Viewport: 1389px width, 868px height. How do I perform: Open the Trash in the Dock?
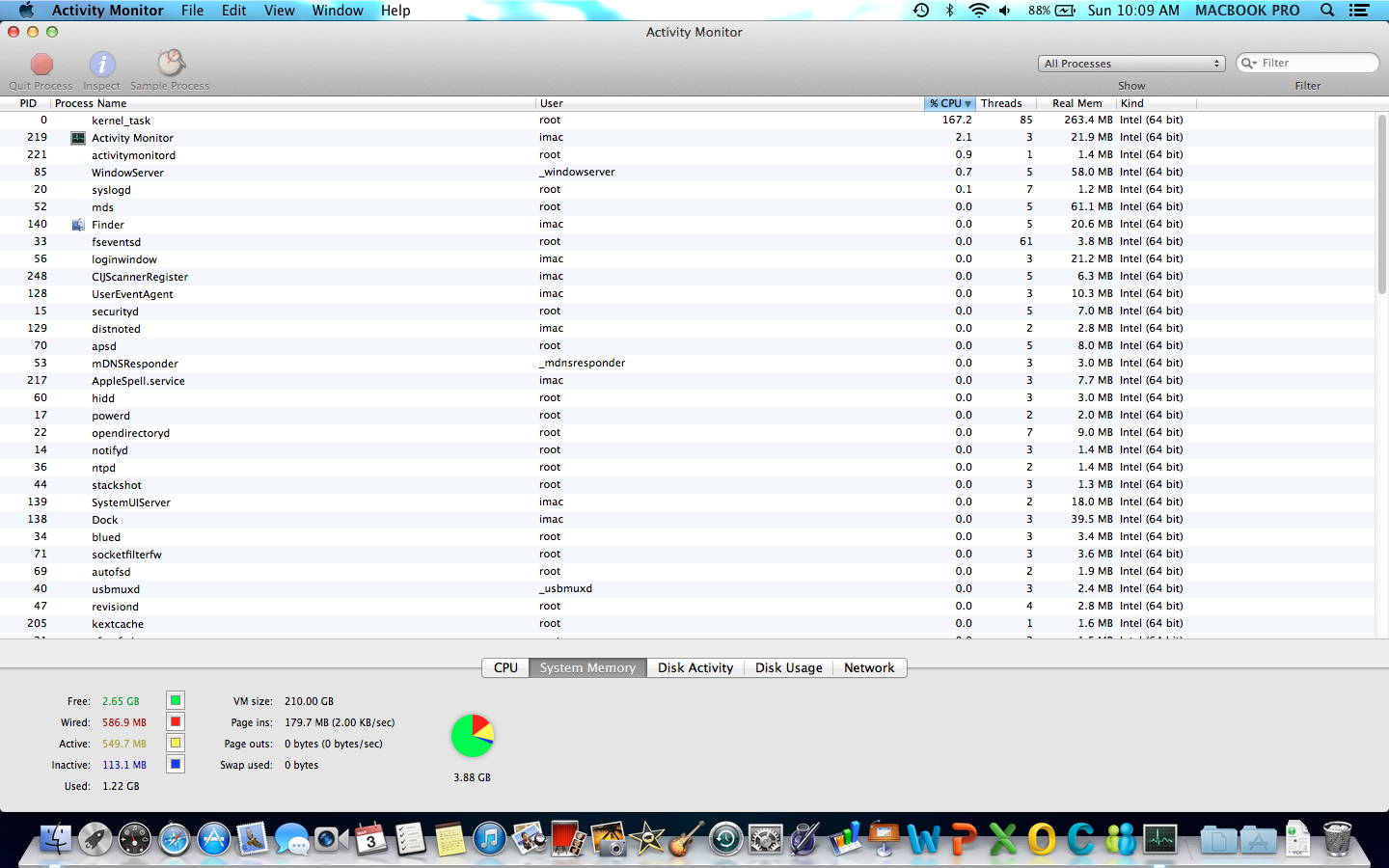tap(1338, 839)
